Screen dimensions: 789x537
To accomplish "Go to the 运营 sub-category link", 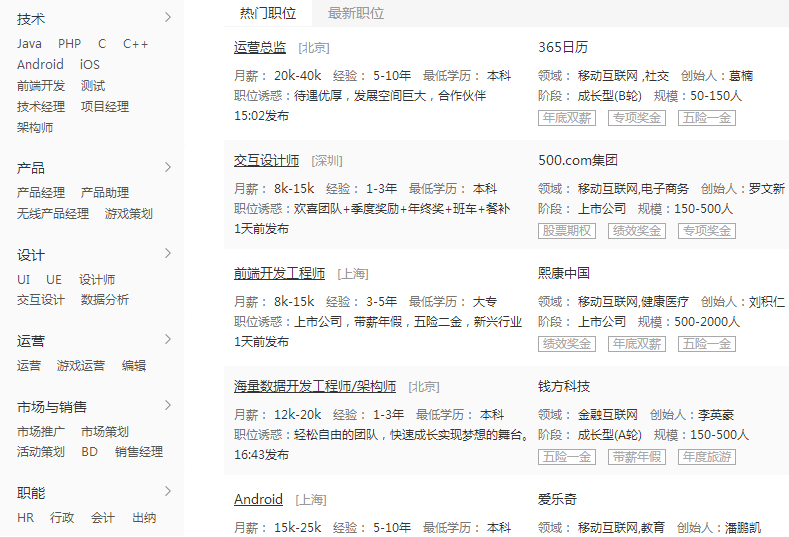I will (29, 365).
